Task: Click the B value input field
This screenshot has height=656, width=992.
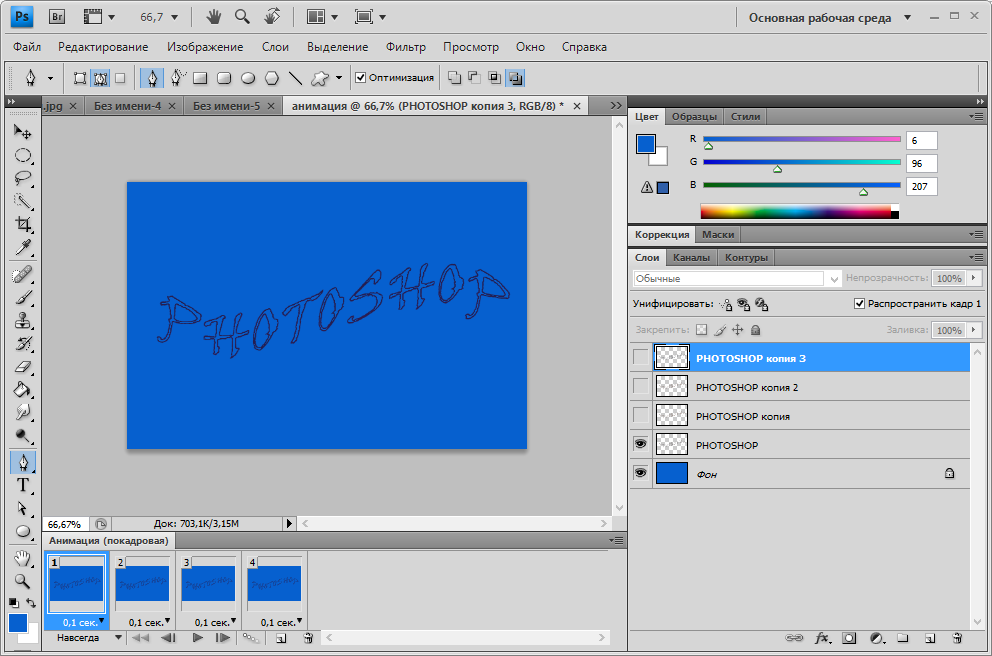Action: click(921, 187)
